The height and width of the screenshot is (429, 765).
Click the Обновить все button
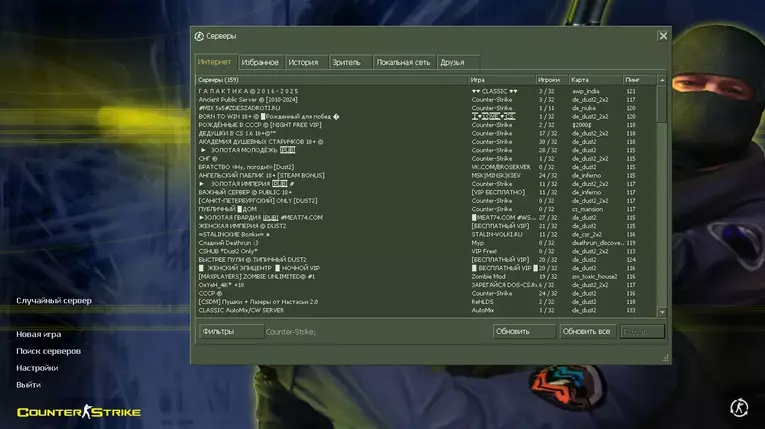pos(588,331)
